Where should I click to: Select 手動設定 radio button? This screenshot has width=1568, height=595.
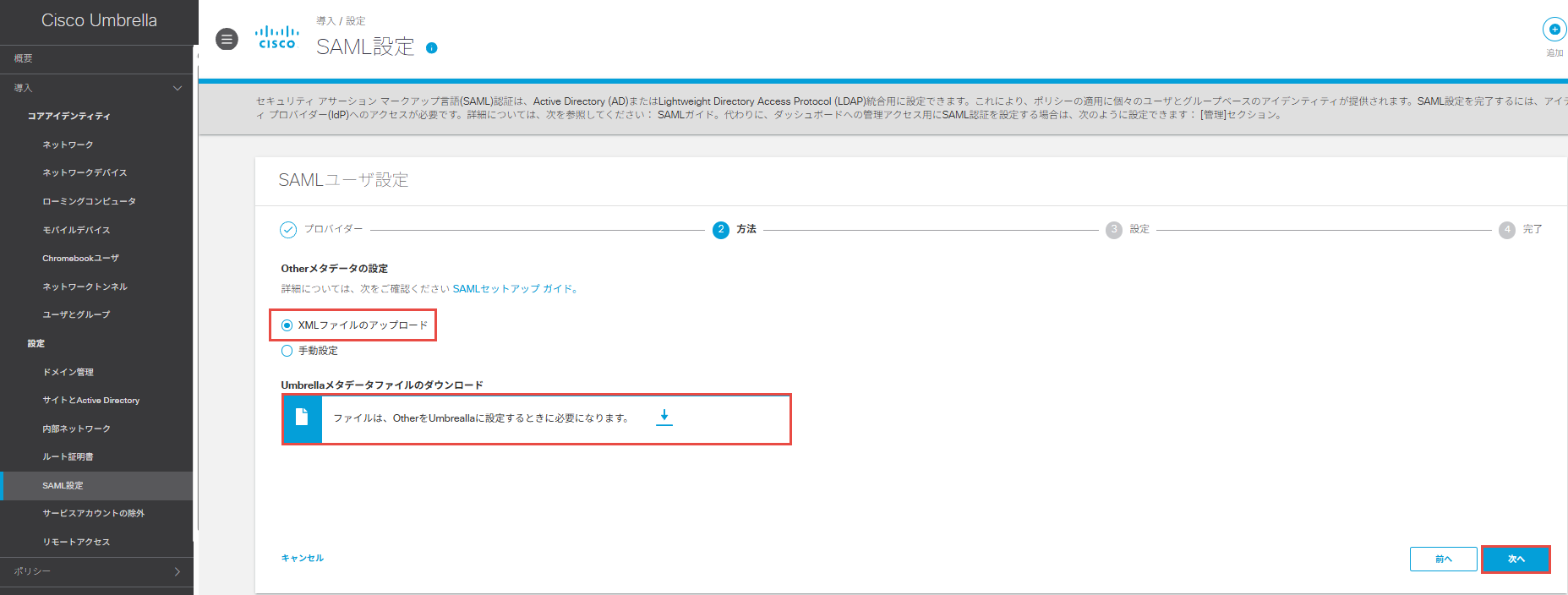pos(287,351)
